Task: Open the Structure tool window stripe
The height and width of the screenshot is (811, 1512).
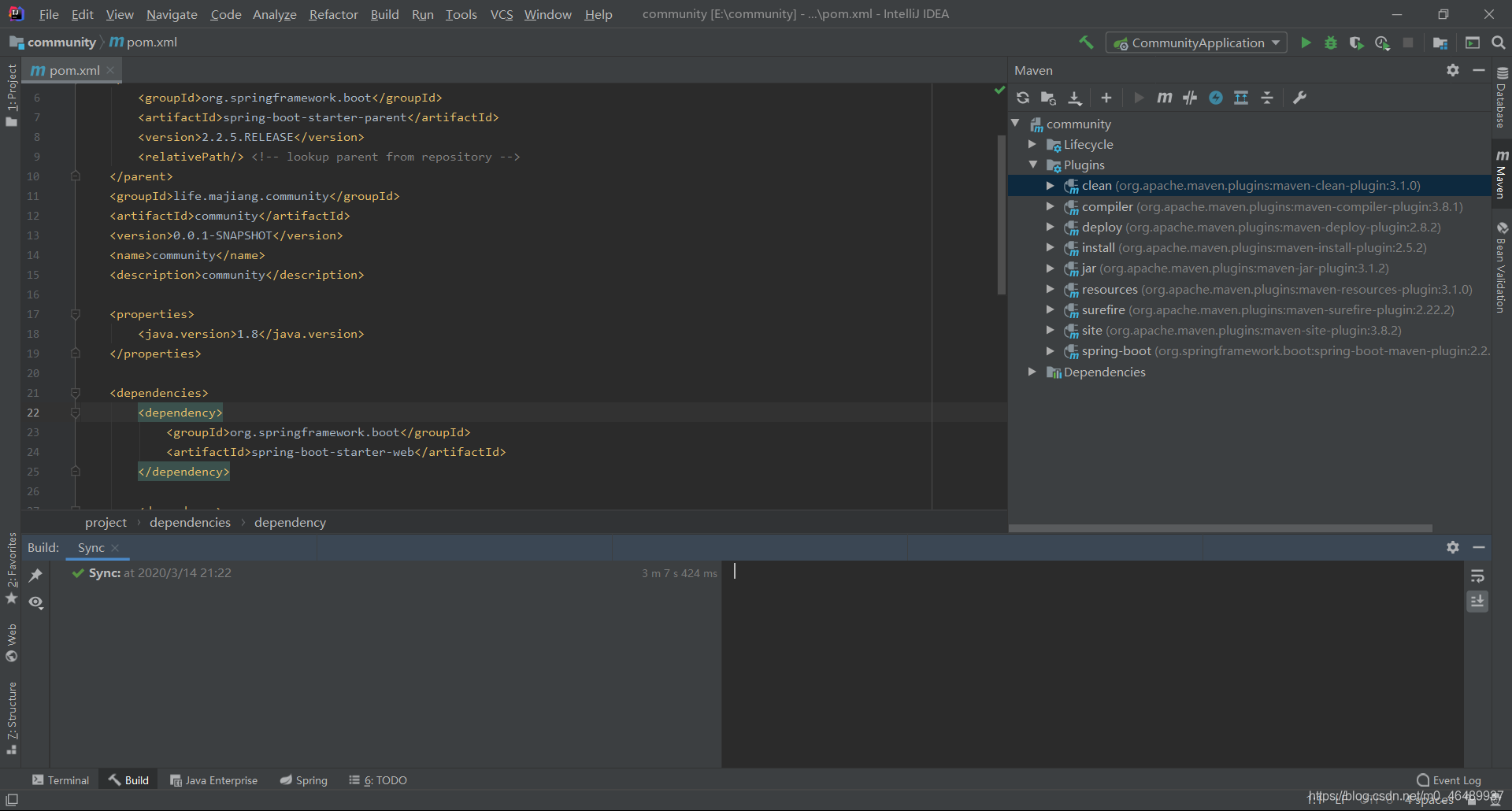Action: [x=11, y=718]
